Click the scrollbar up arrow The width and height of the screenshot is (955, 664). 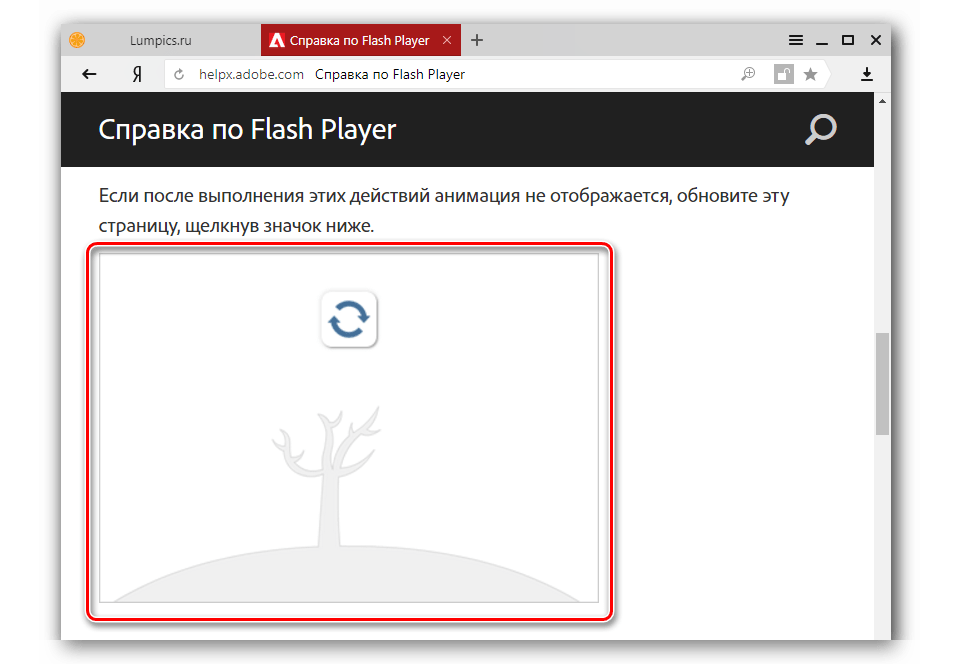(x=882, y=101)
